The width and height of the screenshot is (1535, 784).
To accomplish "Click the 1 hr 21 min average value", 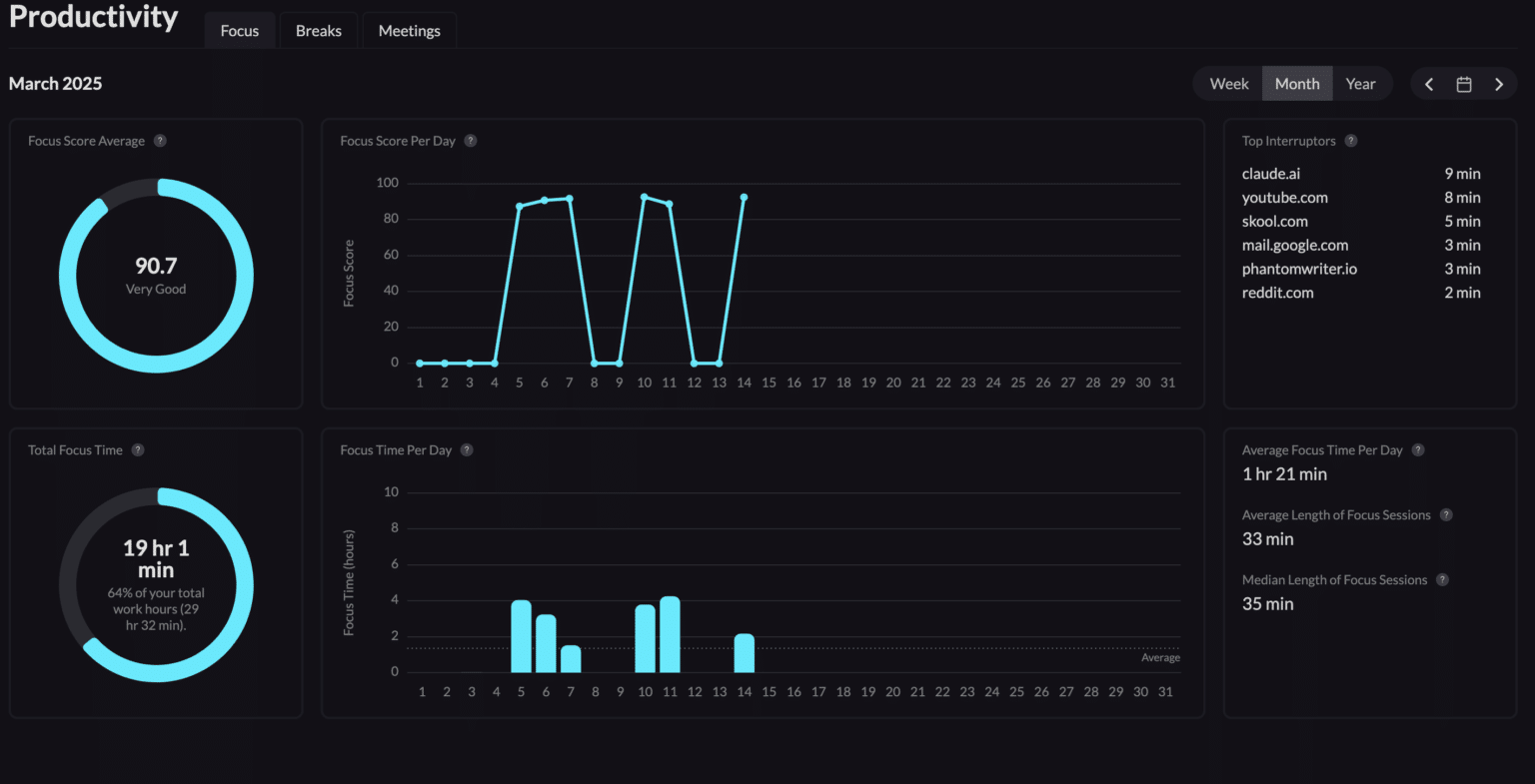I will (1285, 474).
